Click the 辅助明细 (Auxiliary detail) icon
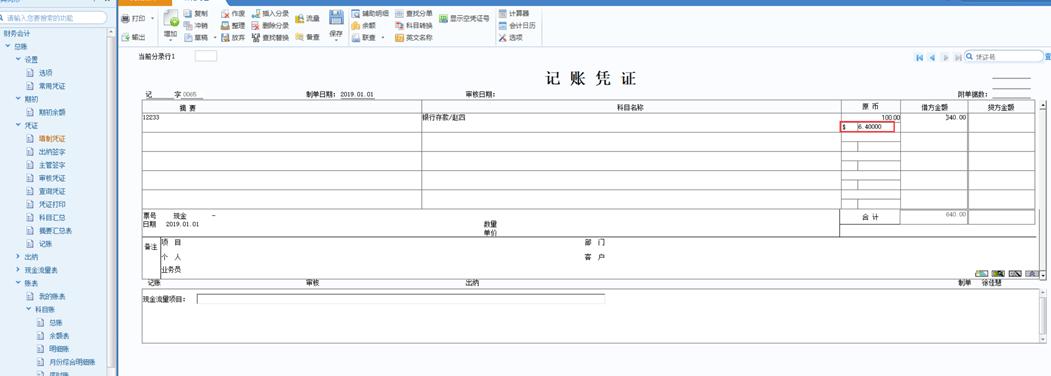 [x=356, y=13]
